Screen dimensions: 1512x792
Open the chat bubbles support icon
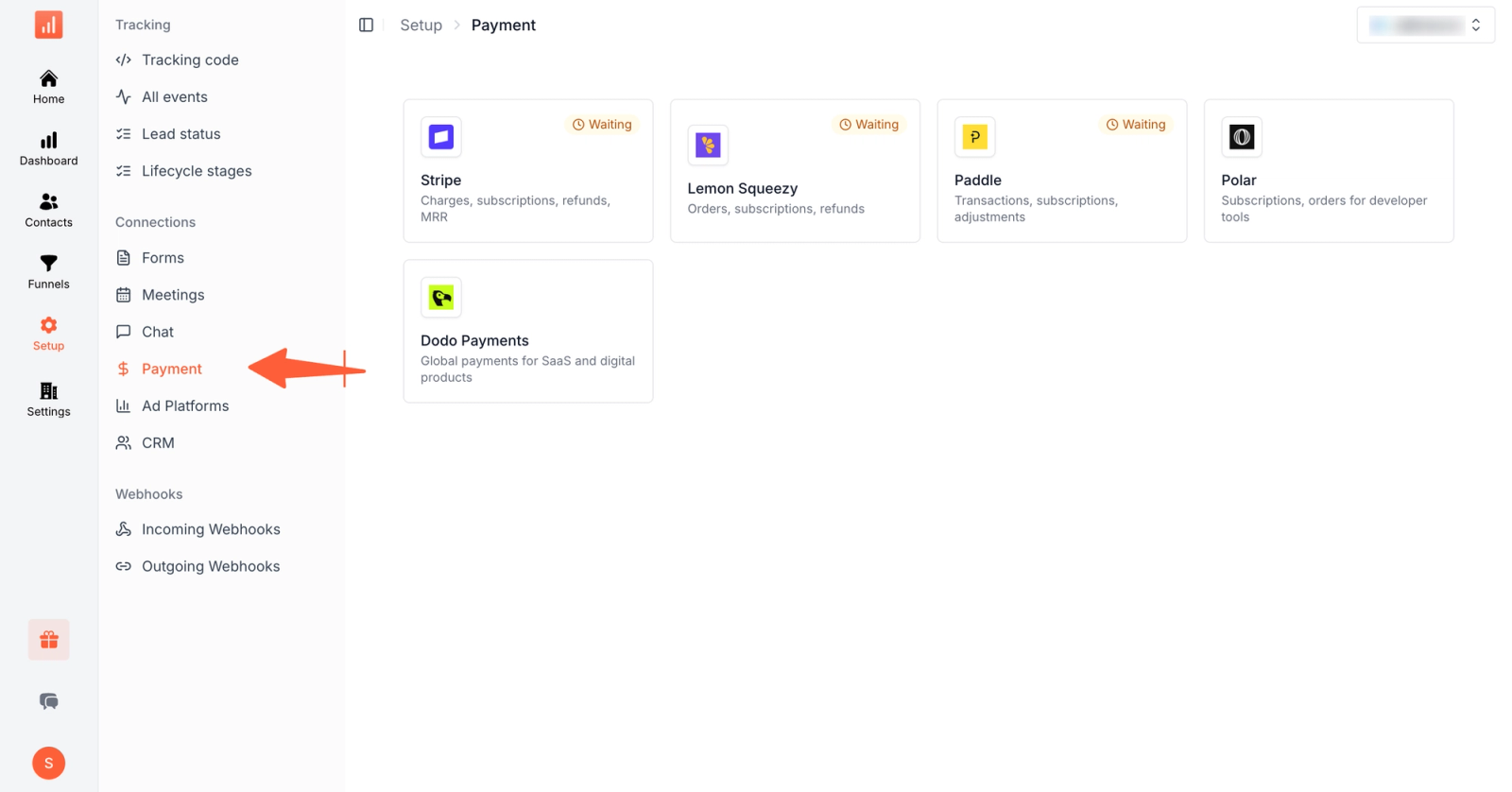point(48,701)
